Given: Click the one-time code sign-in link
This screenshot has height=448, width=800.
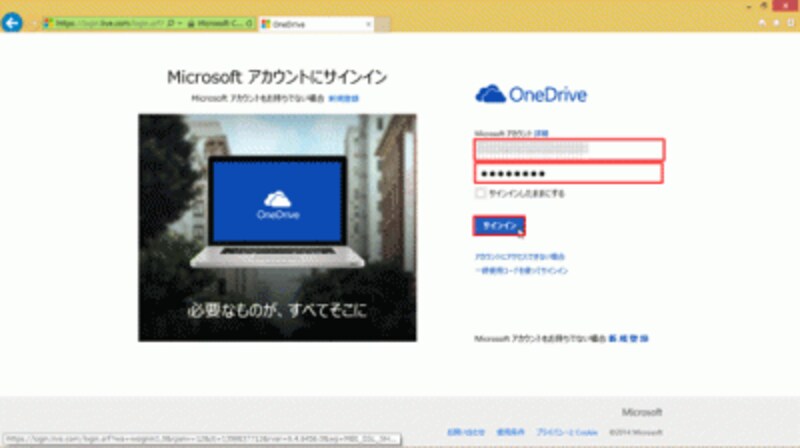Looking at the screenshot, I should click(521, 270).
